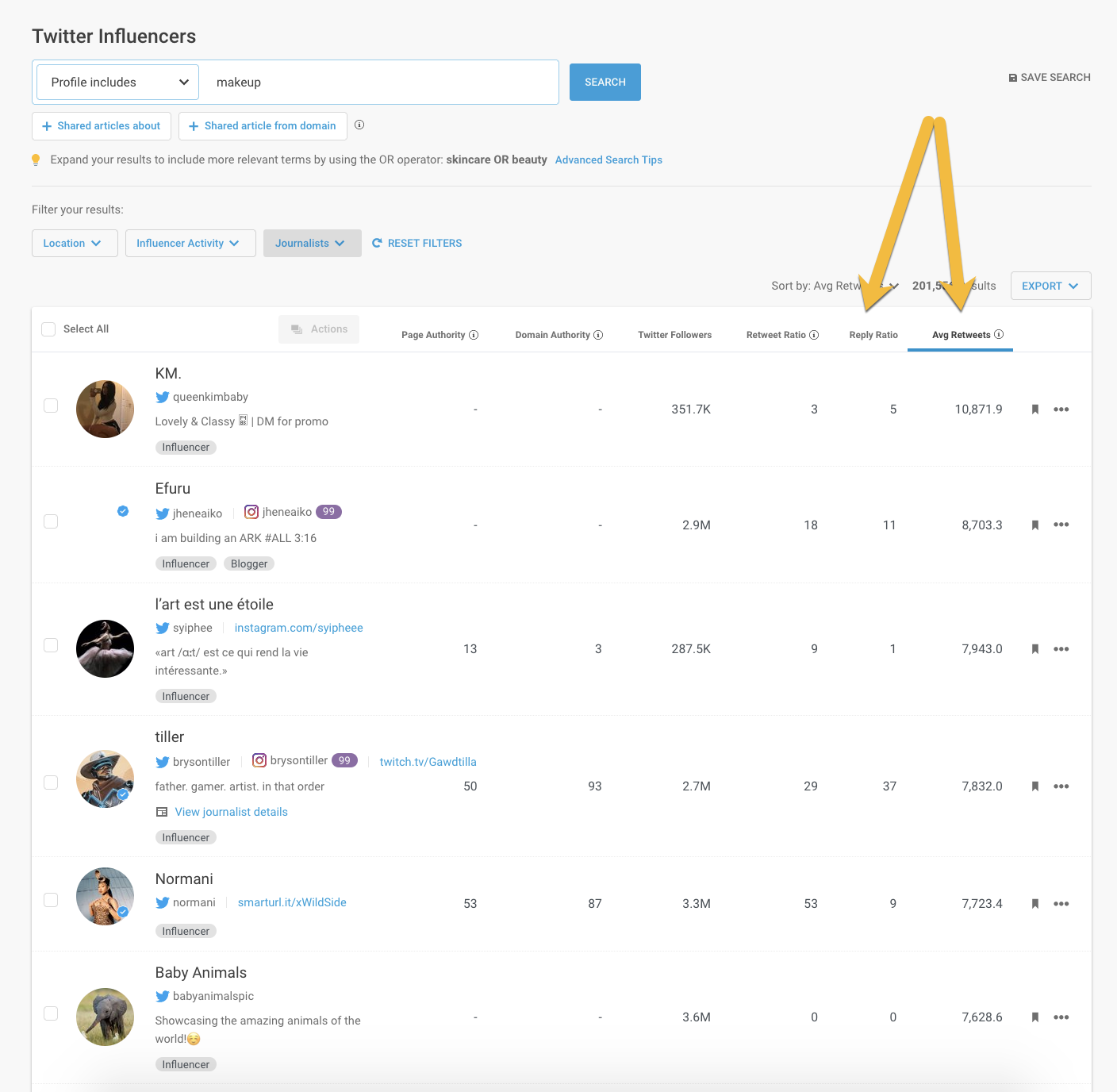This screenshot has height=1092, width=1117.
Task: Click the makeup search text field
Action: coord(381,83)
